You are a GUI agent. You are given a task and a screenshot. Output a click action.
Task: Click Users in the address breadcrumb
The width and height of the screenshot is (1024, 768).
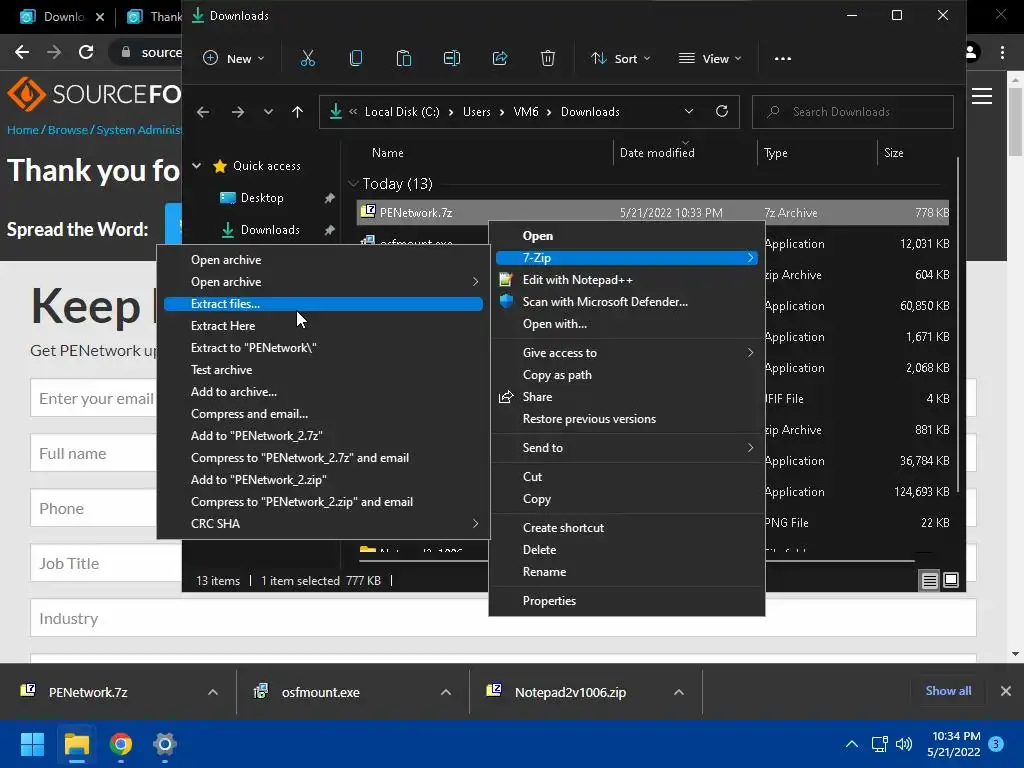[477, 112]
